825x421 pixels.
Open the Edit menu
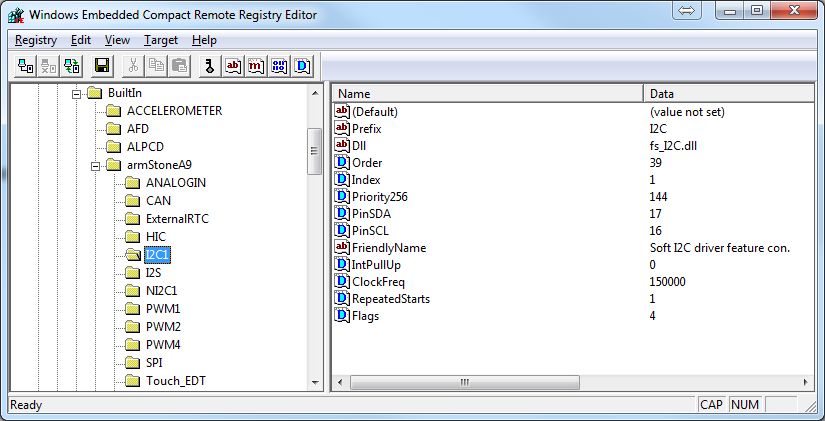click(81, 41)
